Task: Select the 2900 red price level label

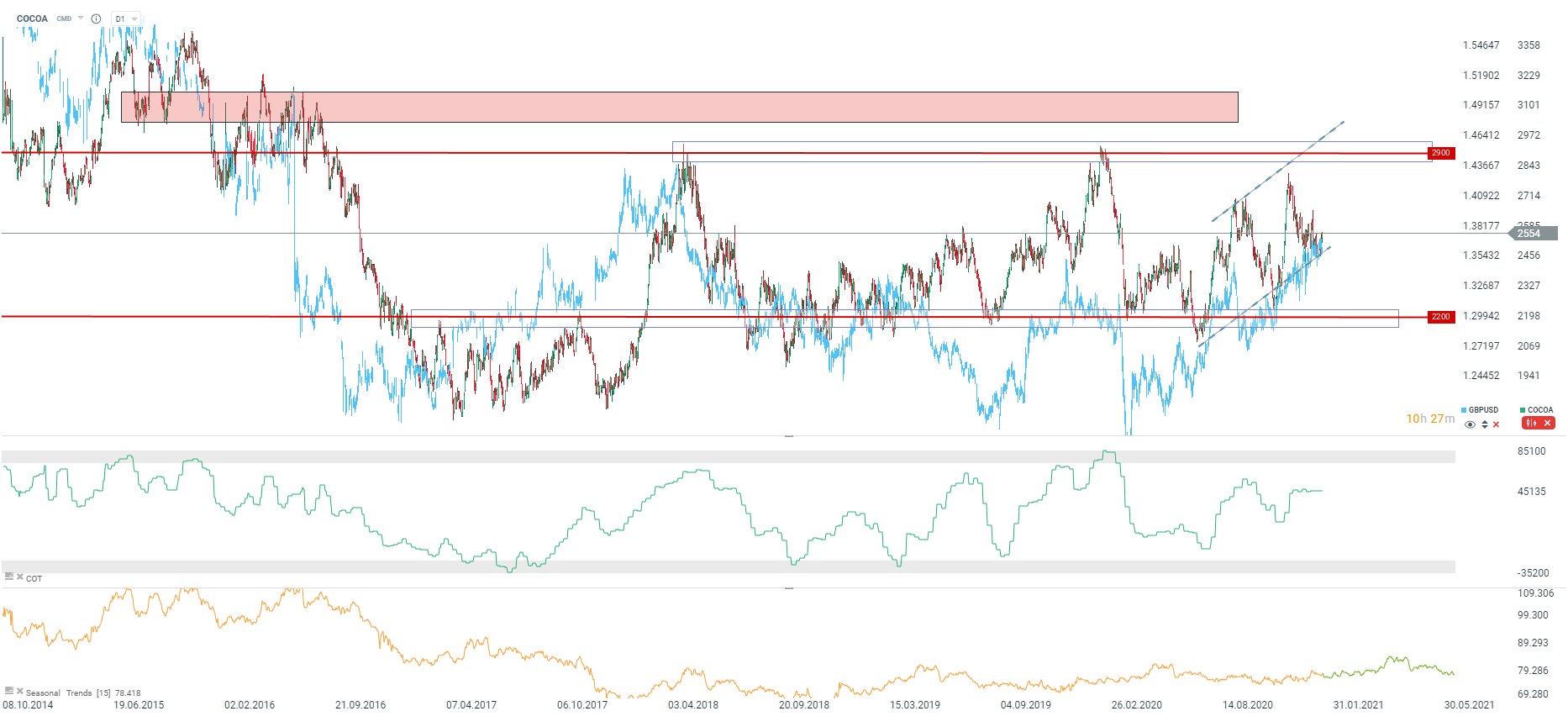Action: (1441, 153)
